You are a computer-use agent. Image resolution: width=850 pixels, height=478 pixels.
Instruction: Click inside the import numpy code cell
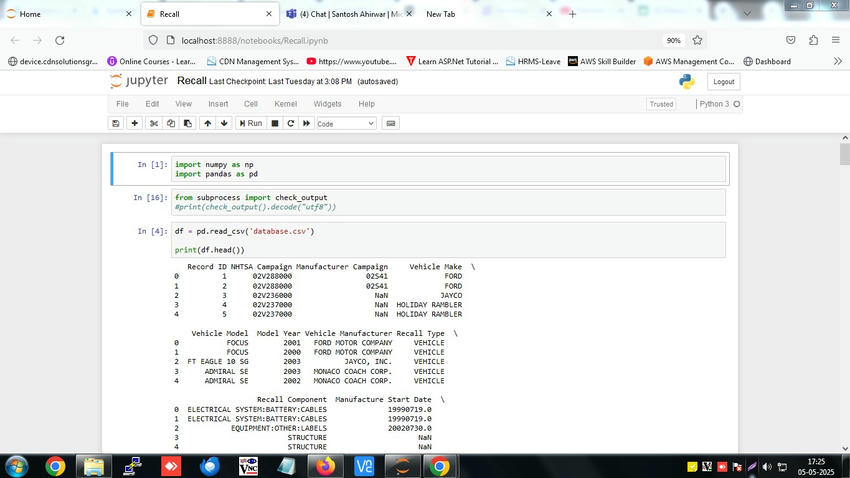click(448, 169)
